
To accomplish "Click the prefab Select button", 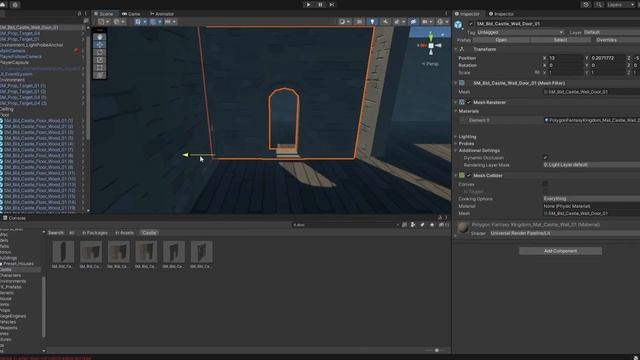I will click(560, 40).
